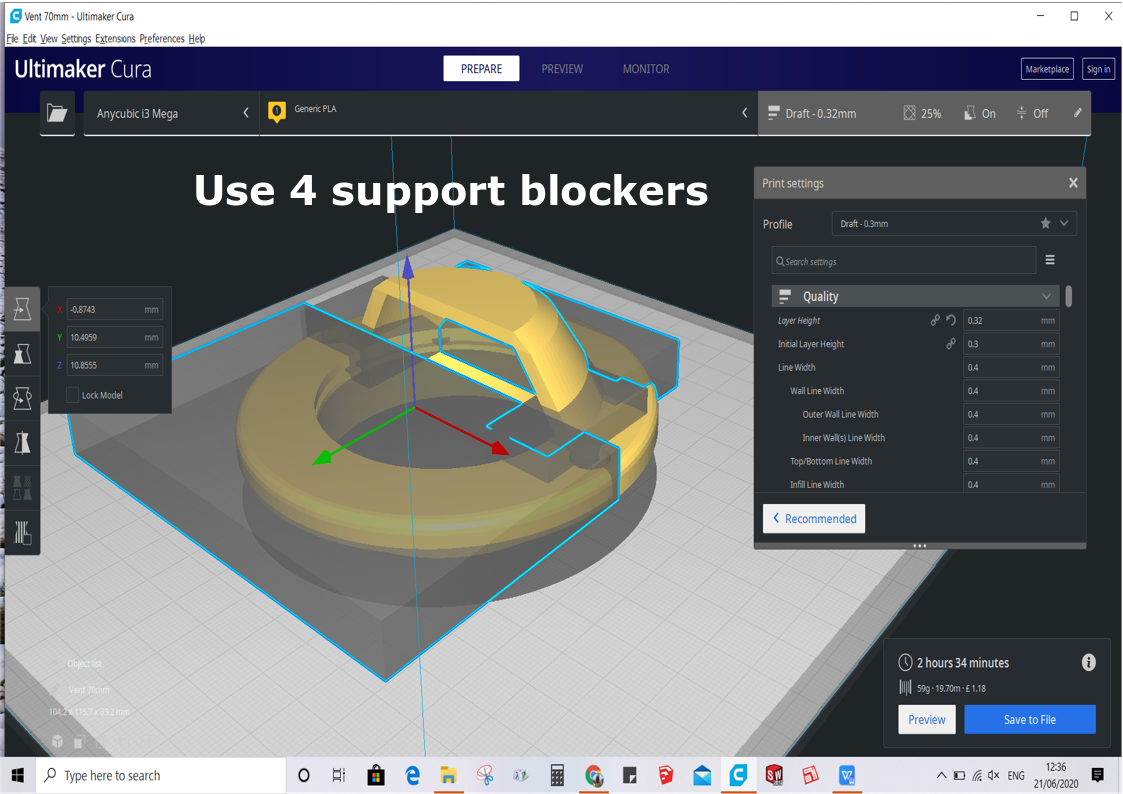The image size is (1123, 794).
Task: Open the Settings menu
Action: (76, 39)
